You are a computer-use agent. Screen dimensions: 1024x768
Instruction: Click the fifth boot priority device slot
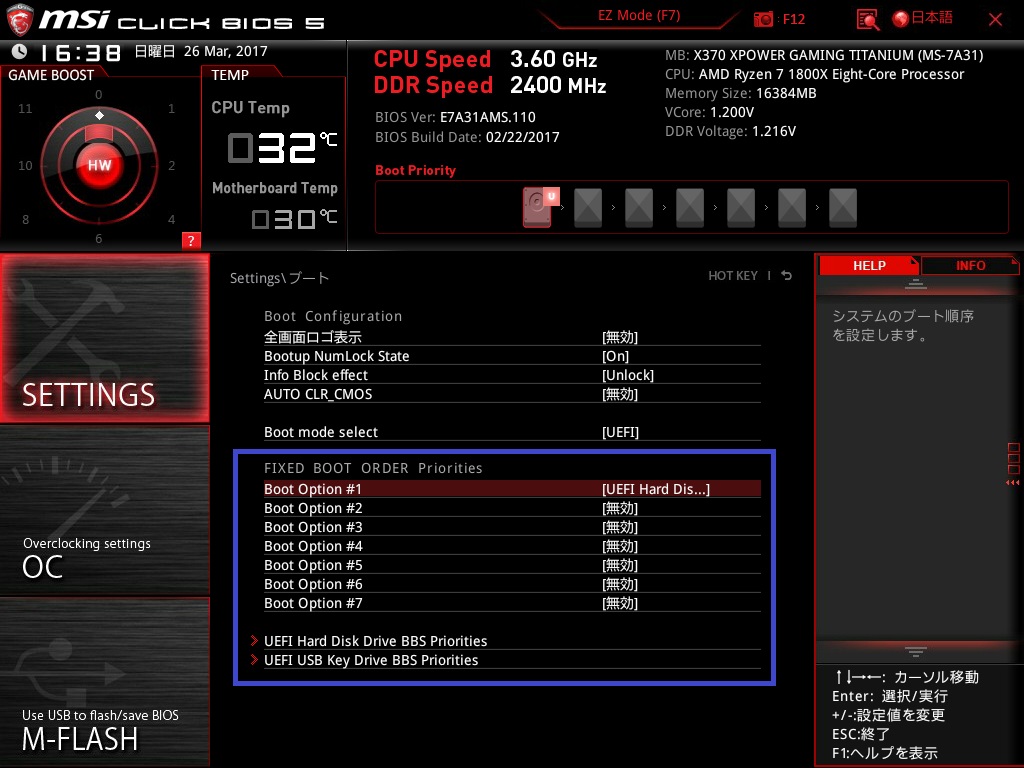click(x=741, y=208)
